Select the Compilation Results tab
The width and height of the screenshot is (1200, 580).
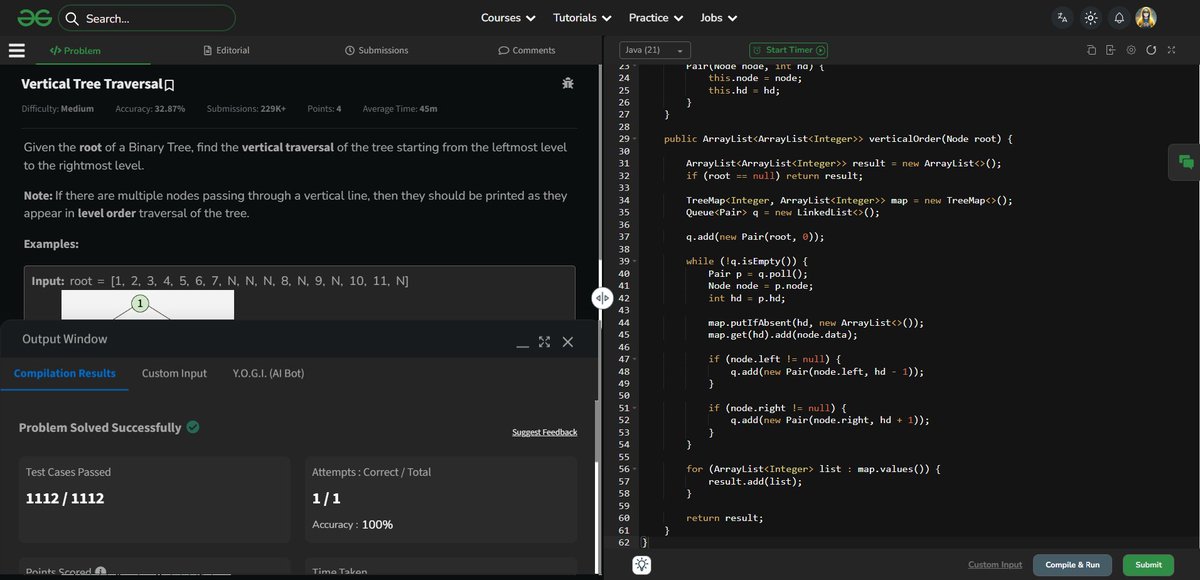(65, 373)
